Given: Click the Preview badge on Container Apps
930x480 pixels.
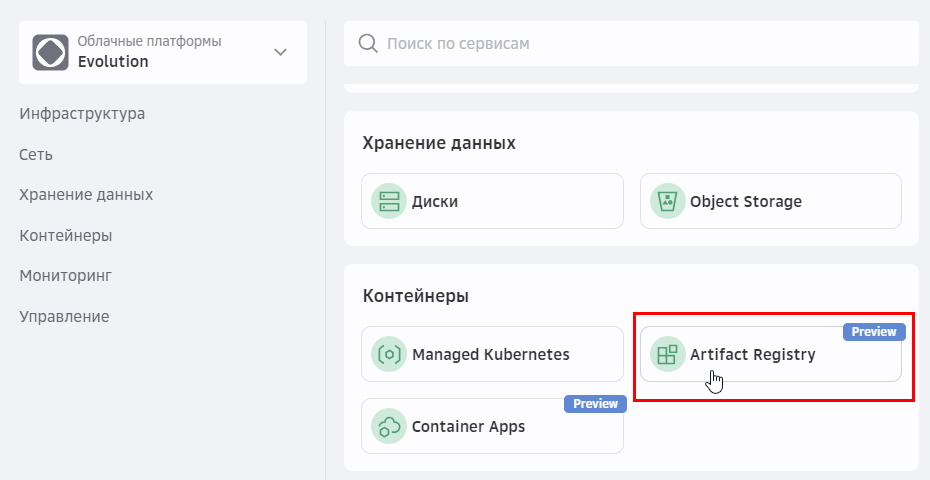Looking at the screenshot, I should (x=596, y=404).
